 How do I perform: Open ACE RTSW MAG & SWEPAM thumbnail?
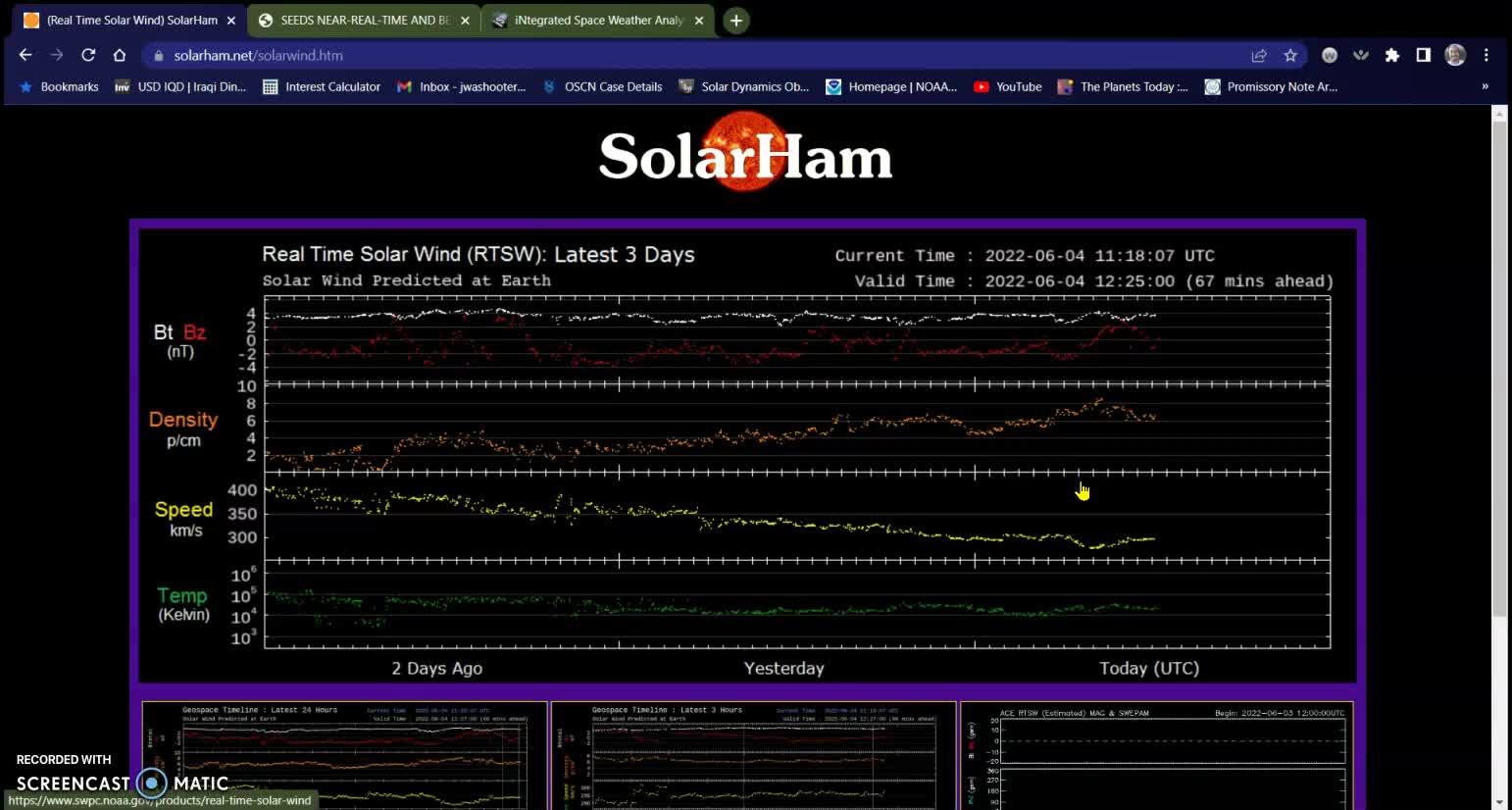[x=1157, y=755]
